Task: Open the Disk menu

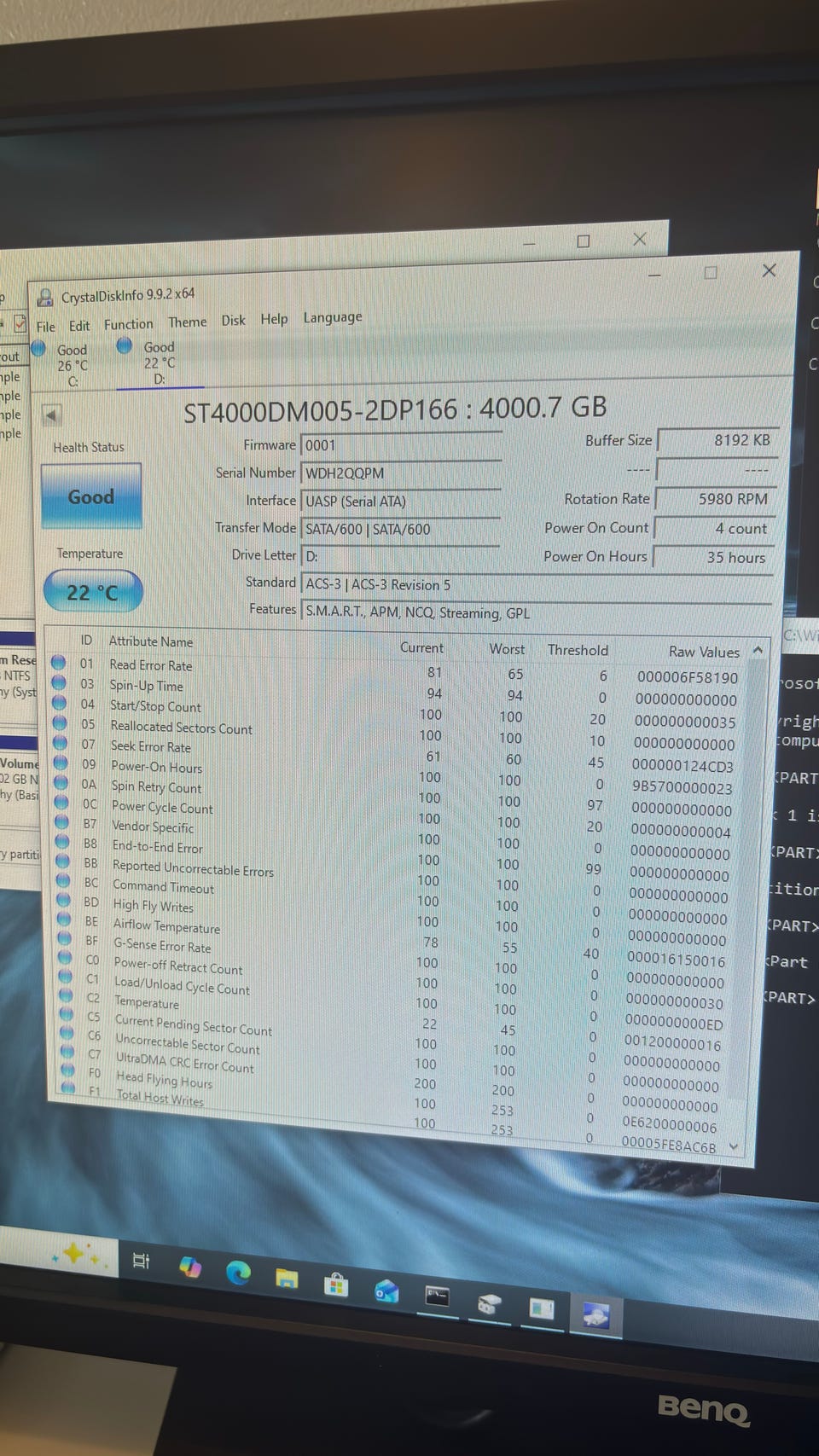Action: pos(233,320)
